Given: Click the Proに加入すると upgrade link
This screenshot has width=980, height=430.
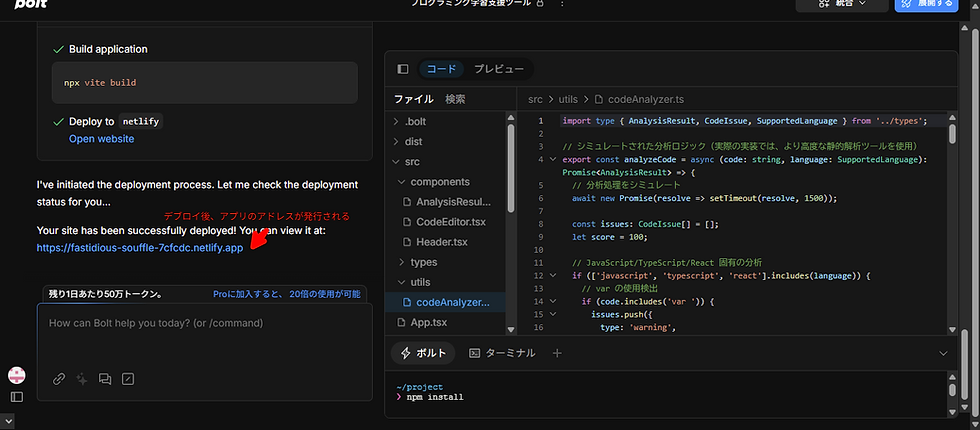Looking at the screenshot, I should pyautogui.click(x=286, y=294).
